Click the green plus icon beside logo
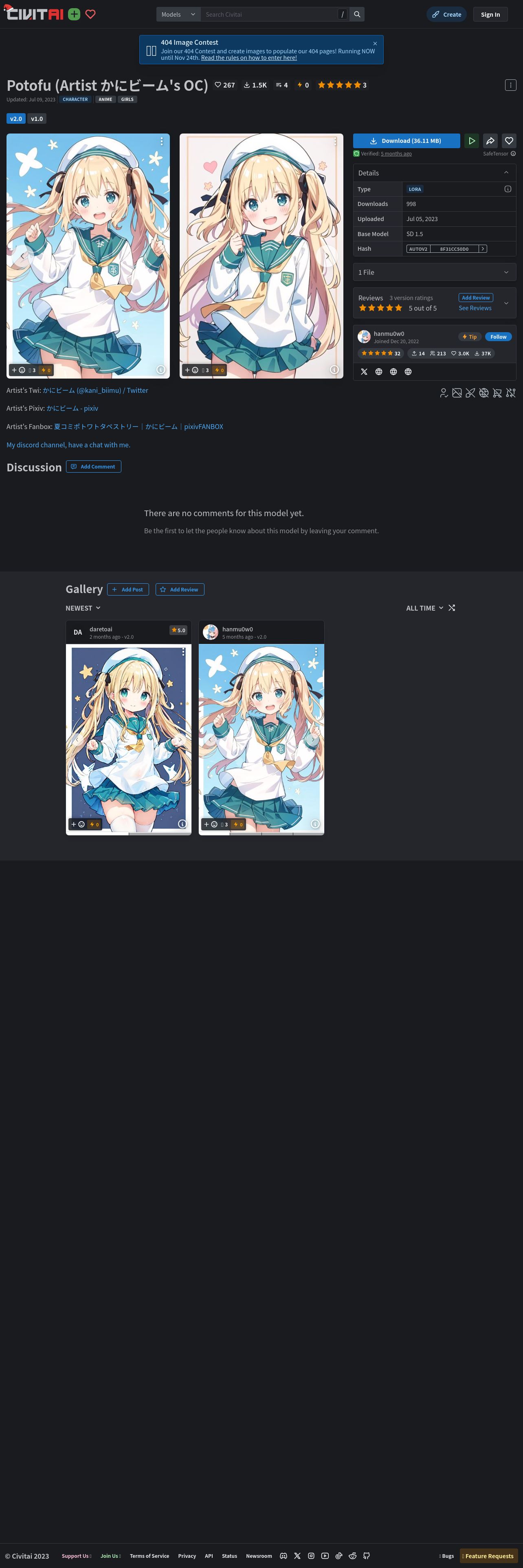The width and height of the screenshot is (523, 1568). 74,14
